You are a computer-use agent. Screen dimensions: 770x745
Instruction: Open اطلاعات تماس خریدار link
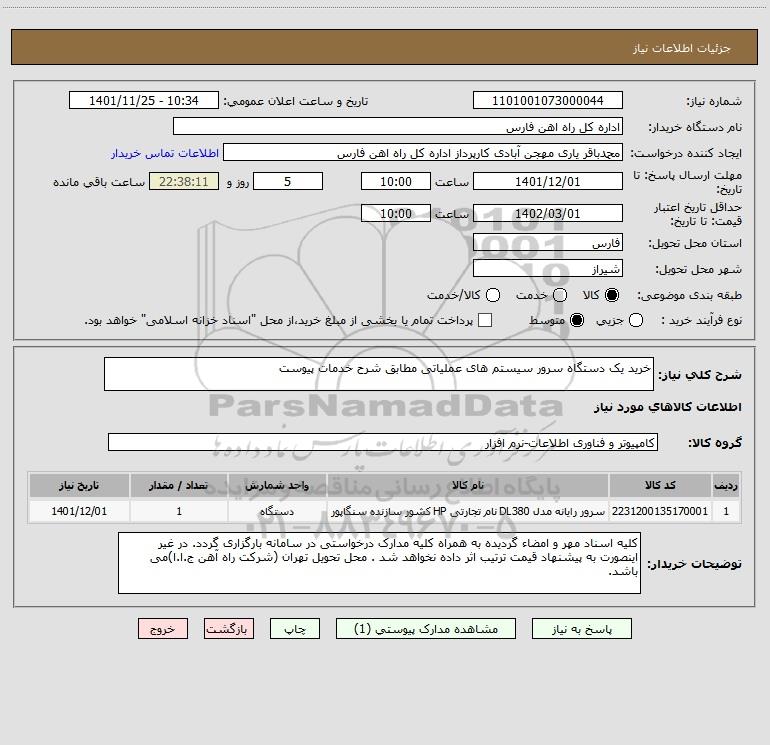[x=165, y=153]
